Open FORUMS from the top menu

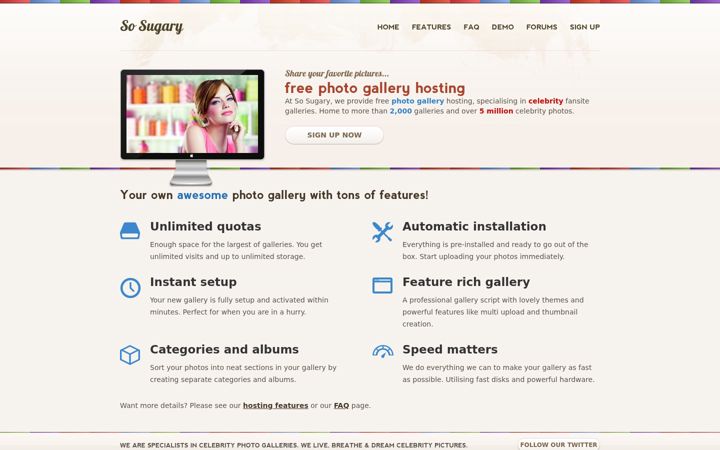pos(541,27)
